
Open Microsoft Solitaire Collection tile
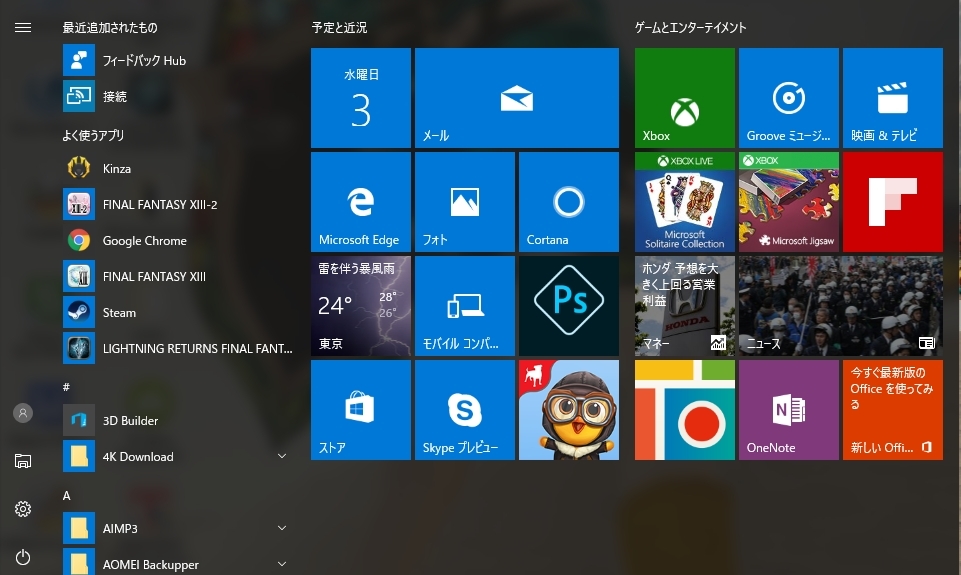tap(685, 202)
